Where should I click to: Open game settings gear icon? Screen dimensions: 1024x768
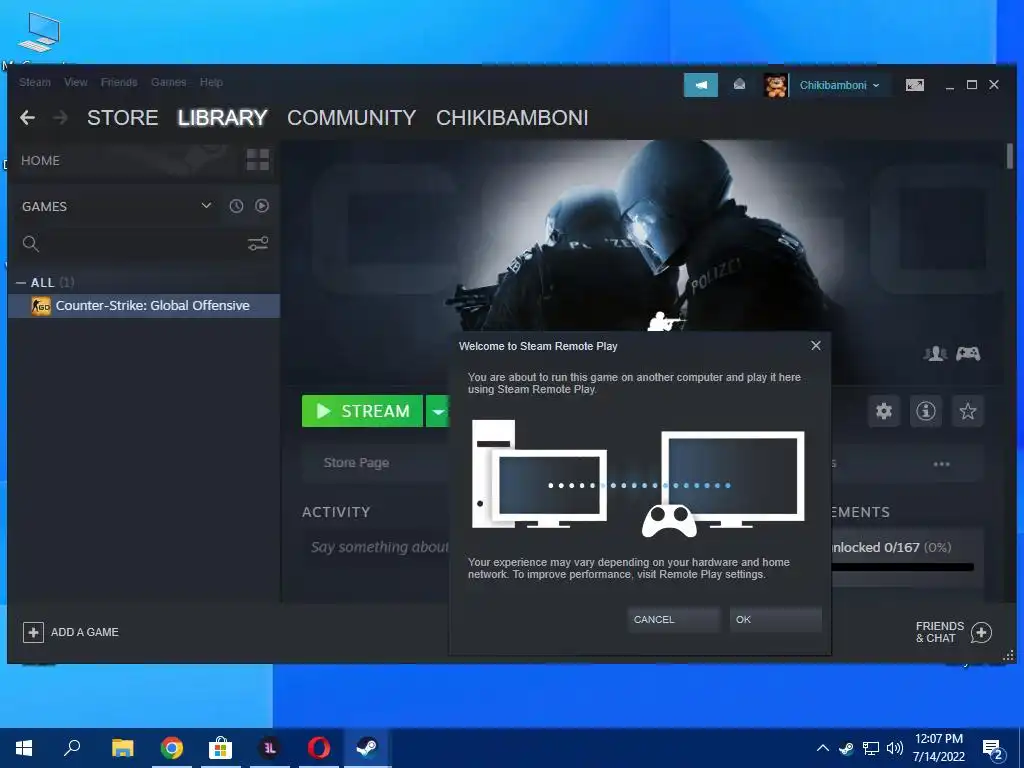point(884,411)
